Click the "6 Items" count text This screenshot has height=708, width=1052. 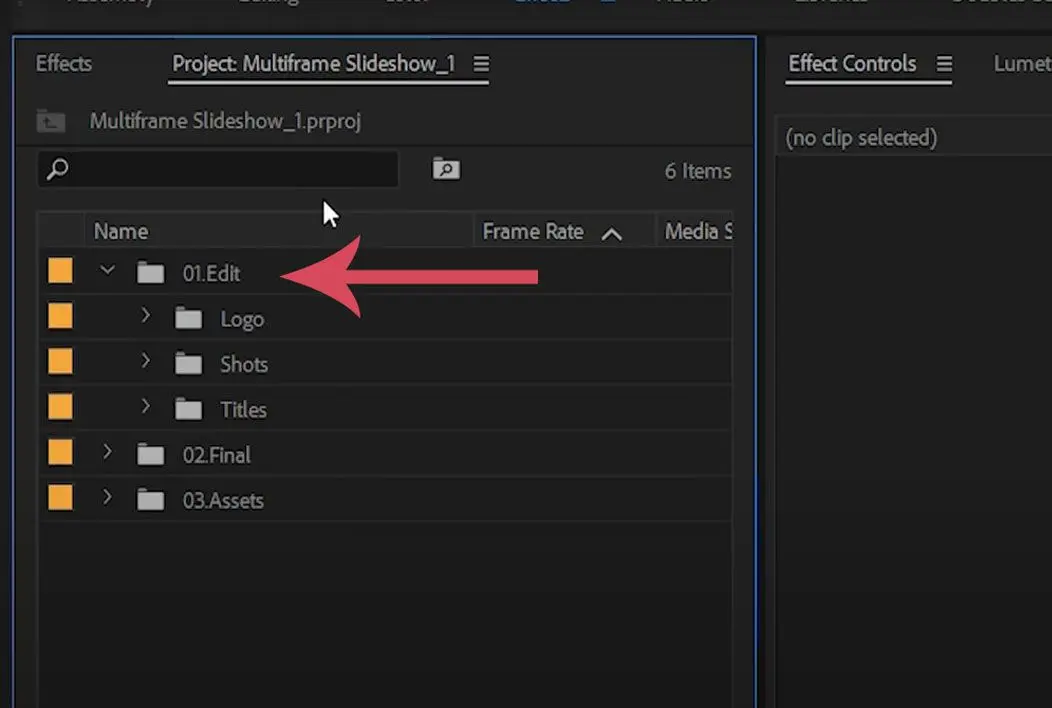click(x=698, y=171)
